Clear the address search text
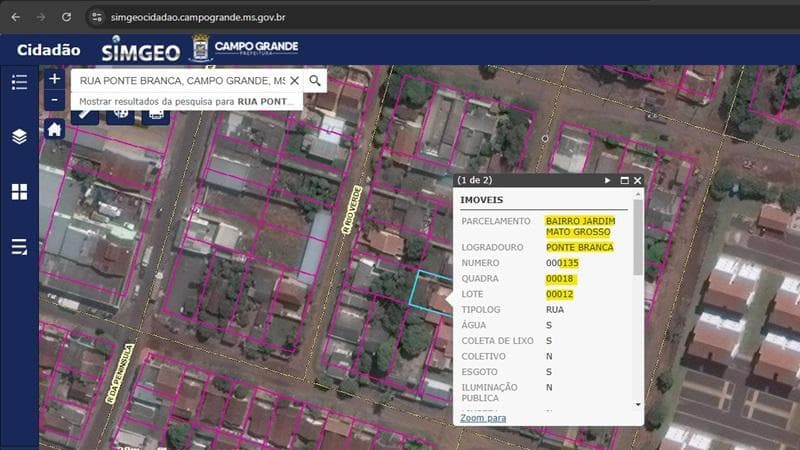Image resolution: width=800 pixels, height=450 pixels. [294, 81]
